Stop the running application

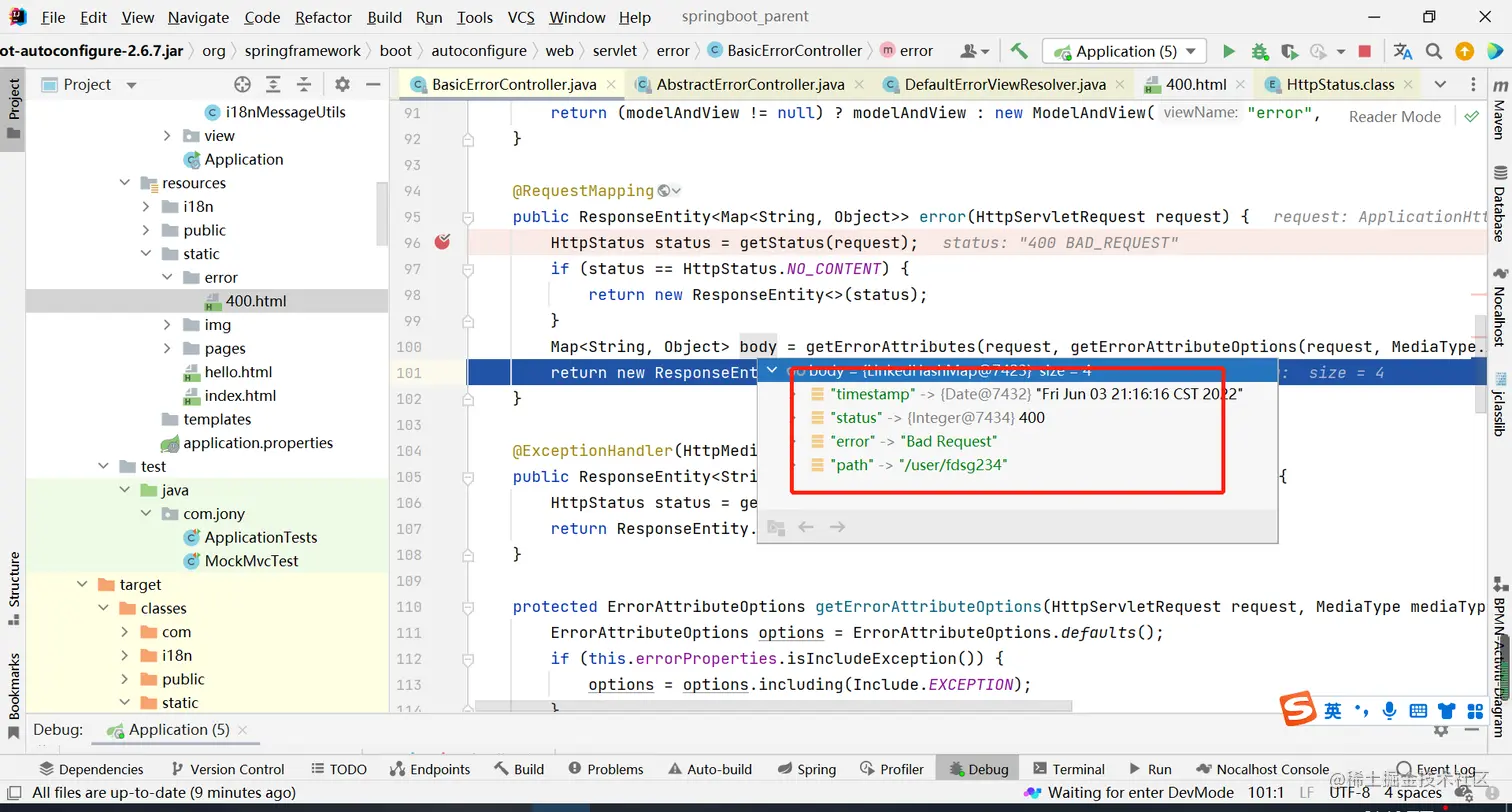(x=1365, y=51)
